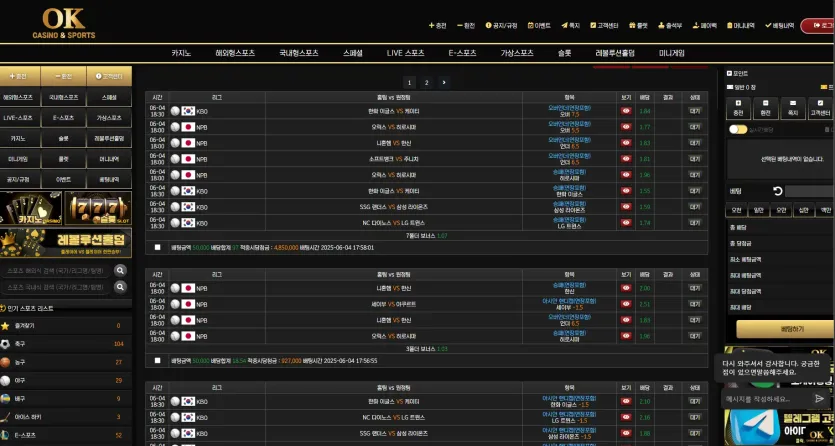Select E-스포츠 row in popular sports list
The width and height of the screenshot is (835, 446).
pyautogui.click(x=66, y=435)
